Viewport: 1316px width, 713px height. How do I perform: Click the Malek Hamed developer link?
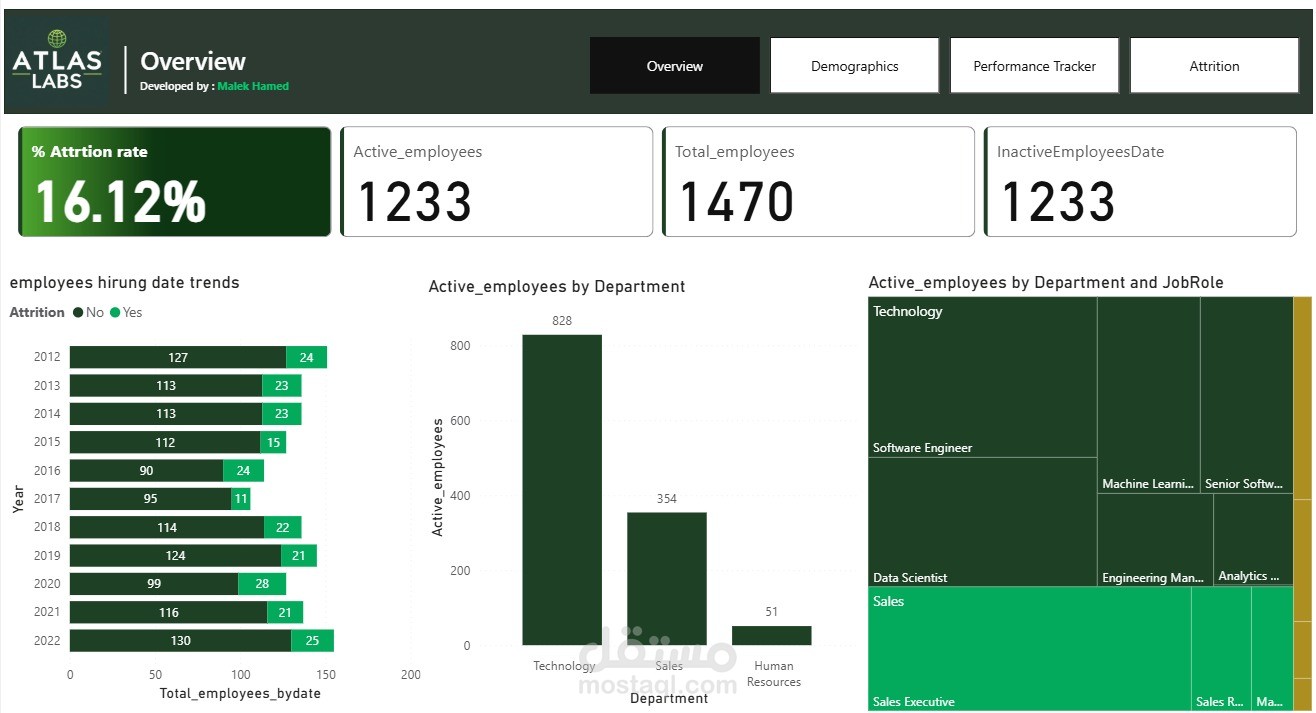pyautogui.click(x=251, y=86)
